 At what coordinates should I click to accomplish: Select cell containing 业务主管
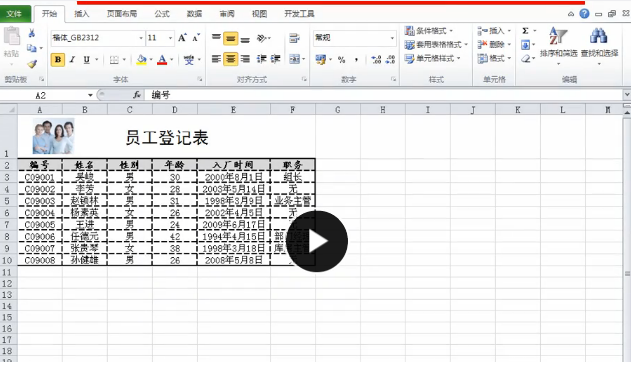tap(293, 201)
